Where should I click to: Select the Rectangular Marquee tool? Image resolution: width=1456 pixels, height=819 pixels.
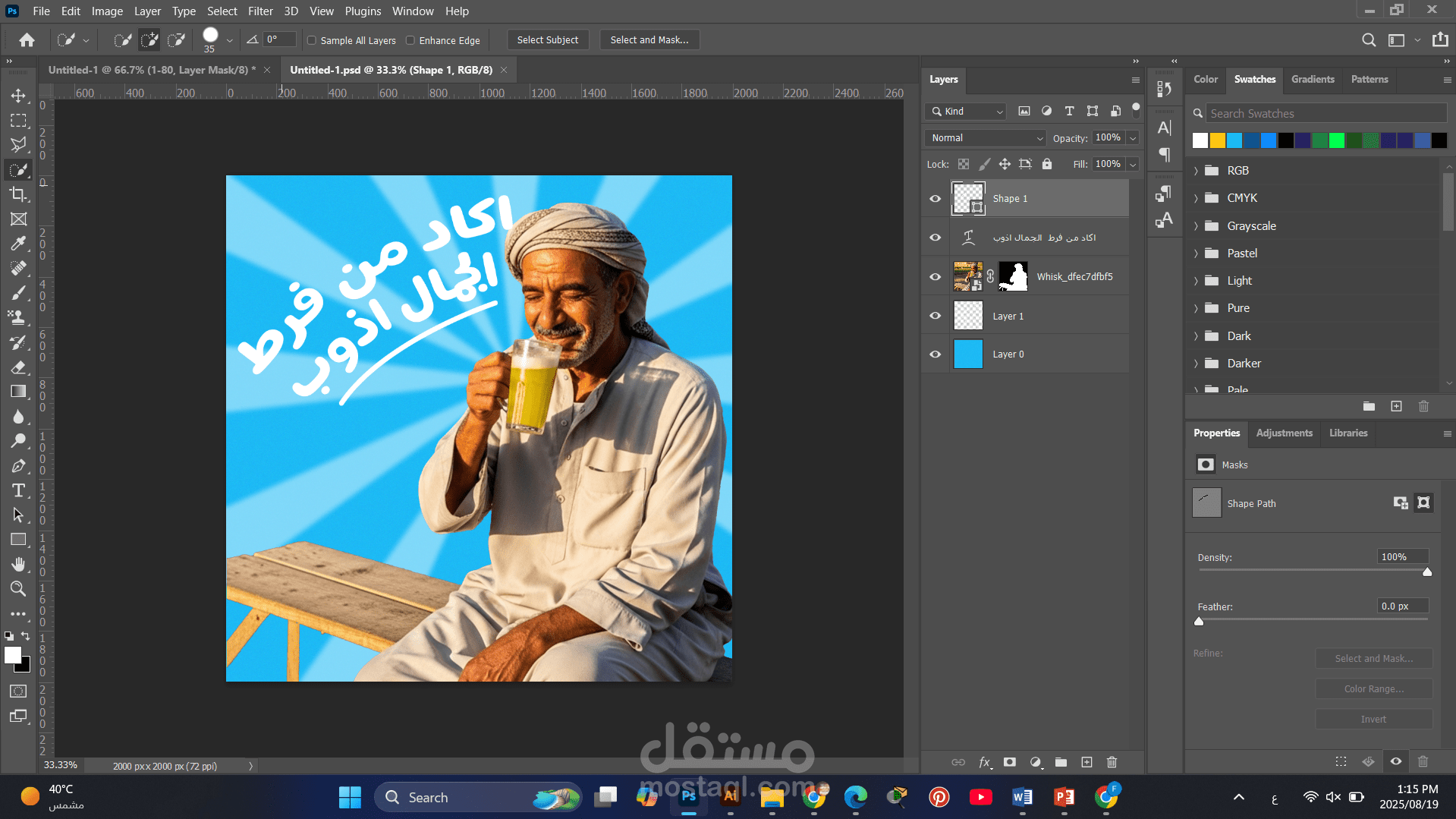pos(18,121)
